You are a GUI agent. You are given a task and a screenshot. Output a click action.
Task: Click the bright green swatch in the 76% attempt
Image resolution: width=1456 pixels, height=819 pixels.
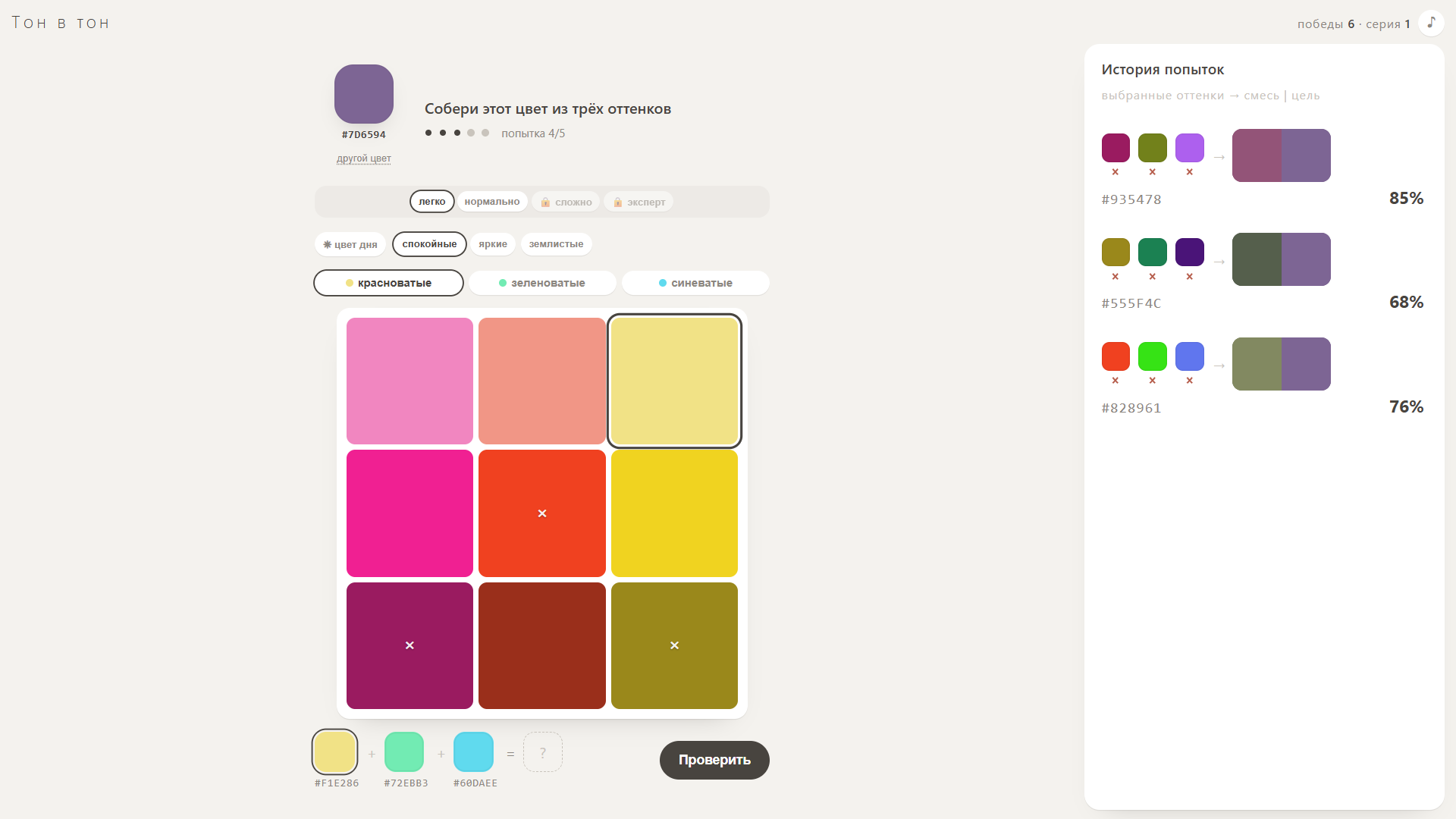click(1153, 356)
